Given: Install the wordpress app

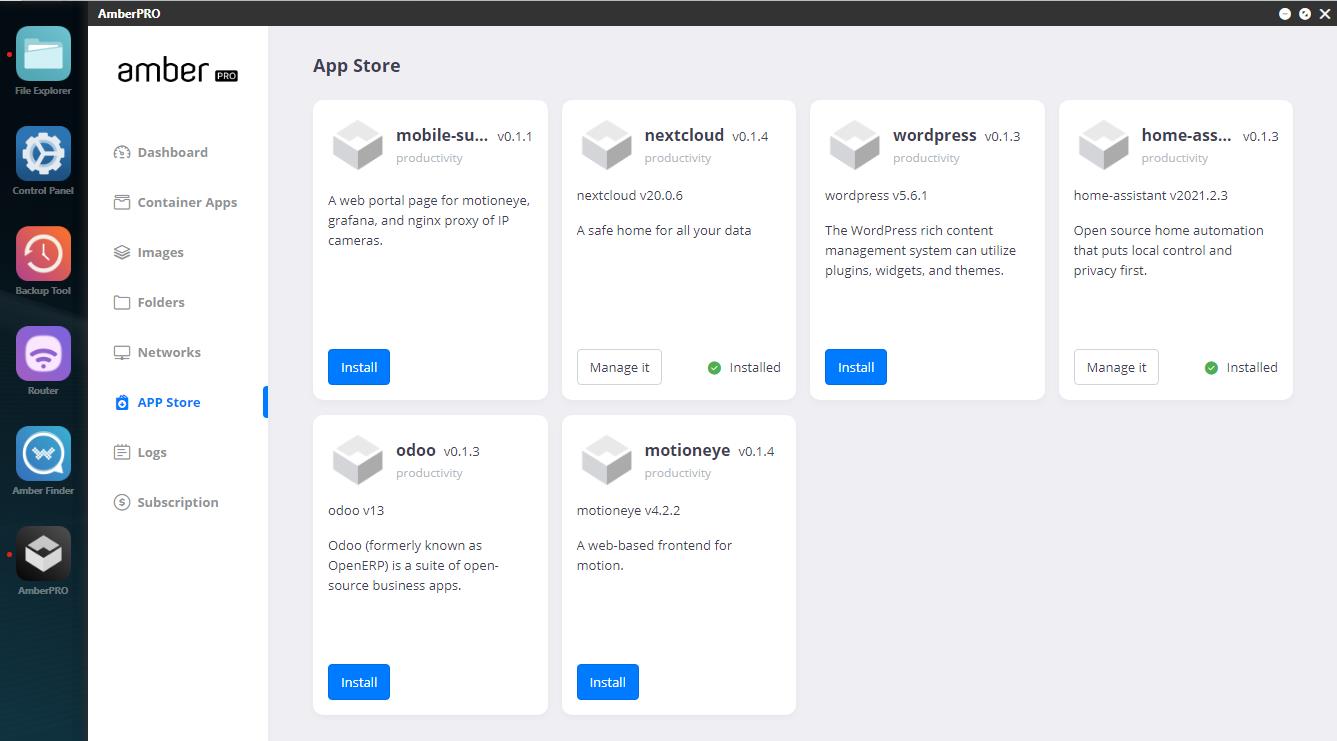Looking at the screenshot, I should (855, 367).
